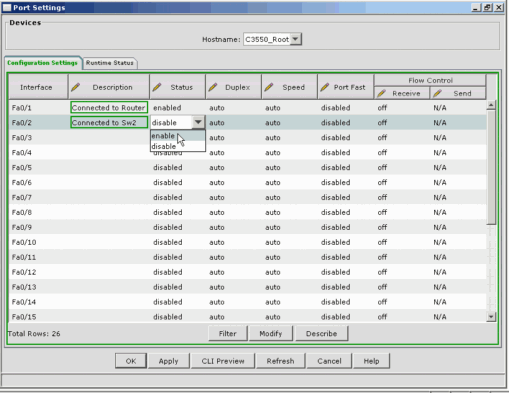Choose disable in status dropdown list
The image size is (509, 393).
point(178,146)
